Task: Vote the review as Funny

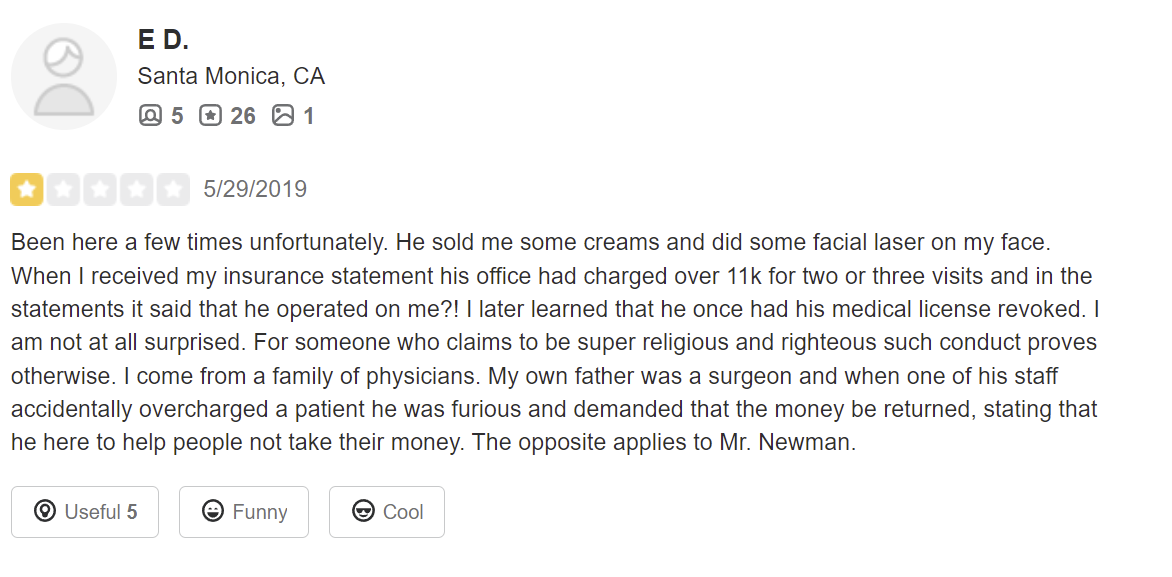Action: [244, 512]
